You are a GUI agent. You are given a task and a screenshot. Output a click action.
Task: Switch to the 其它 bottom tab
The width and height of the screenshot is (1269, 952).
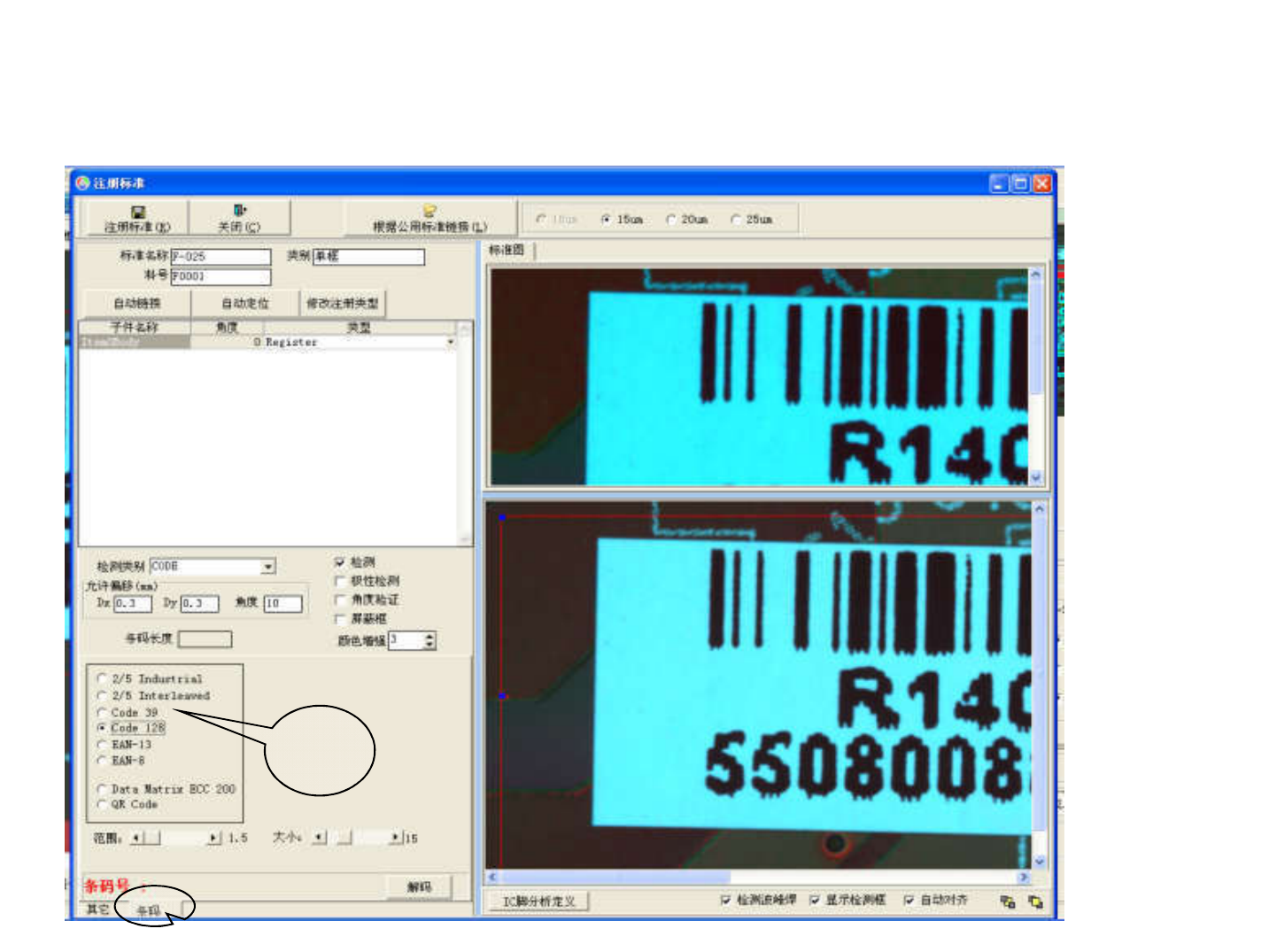97,909
